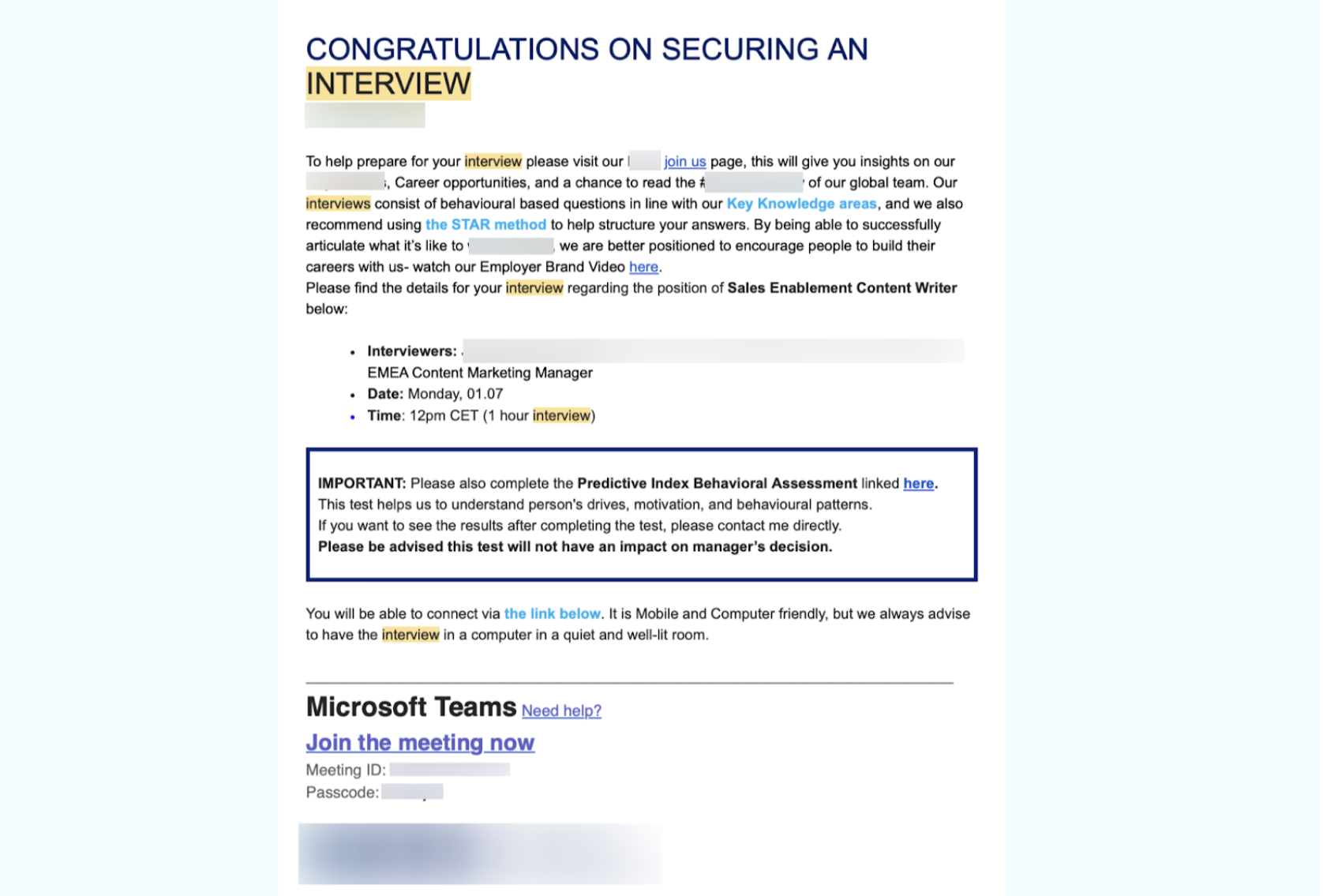
Task: Click the "Need help?" Teams link
Action: (x=561, y=711)
